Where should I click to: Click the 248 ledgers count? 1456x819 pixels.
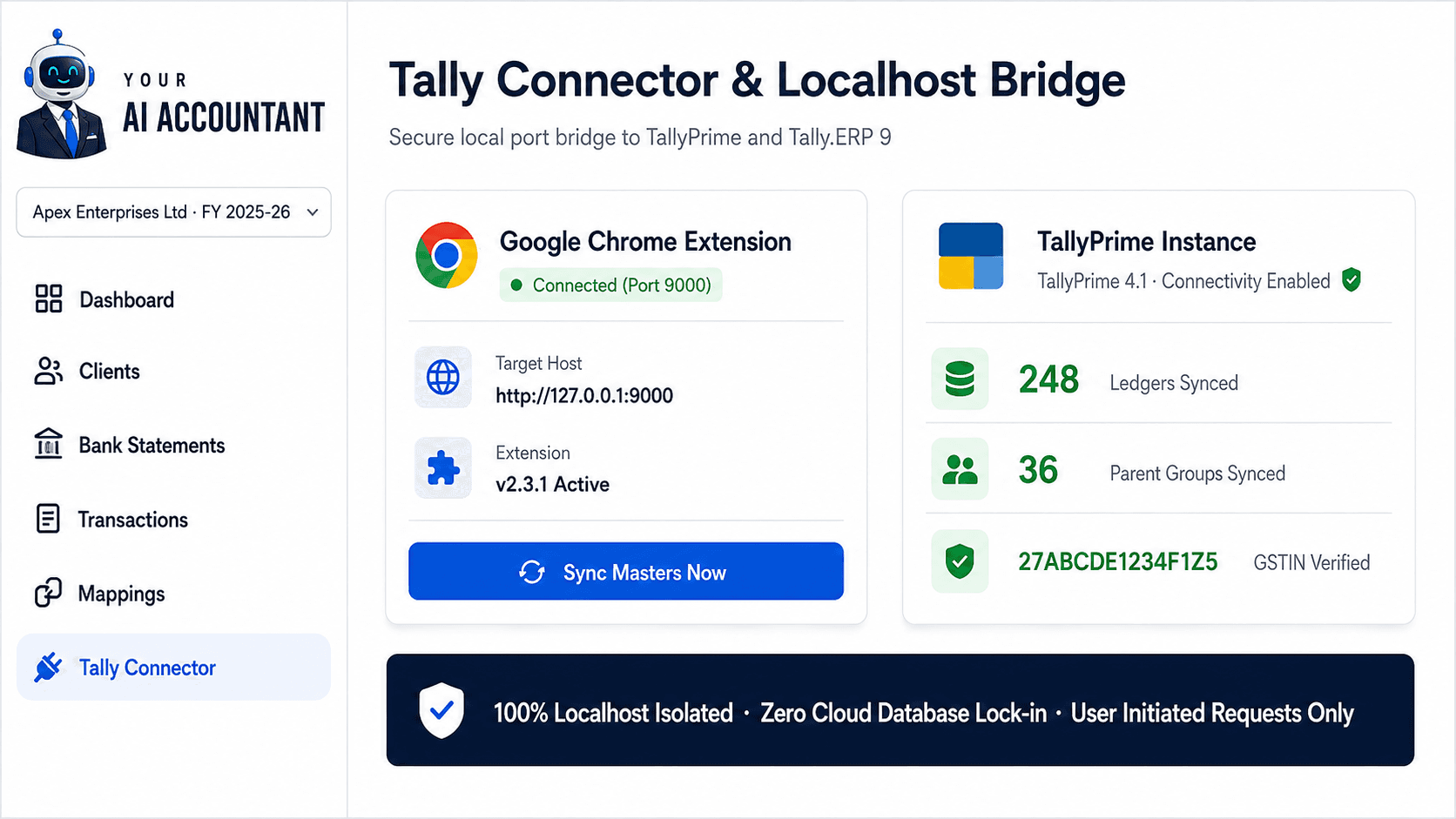point(1048,379)
